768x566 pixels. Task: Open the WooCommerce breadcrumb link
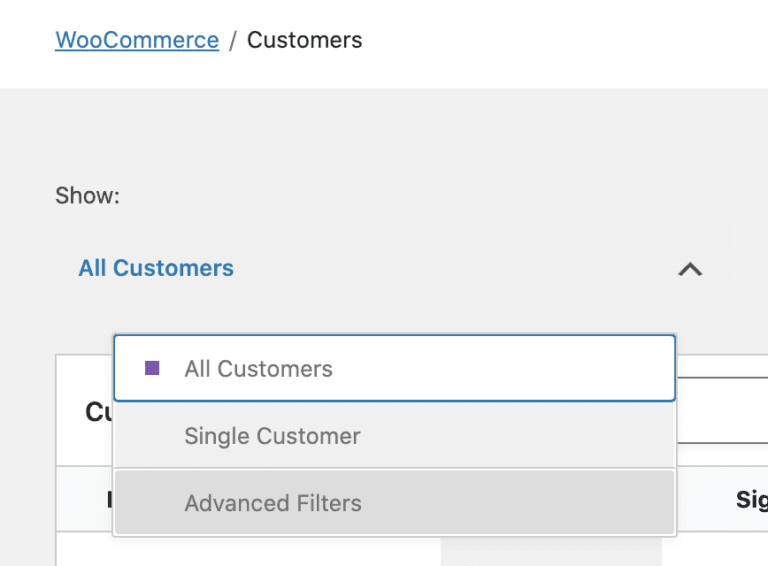[x=137, y=40]
